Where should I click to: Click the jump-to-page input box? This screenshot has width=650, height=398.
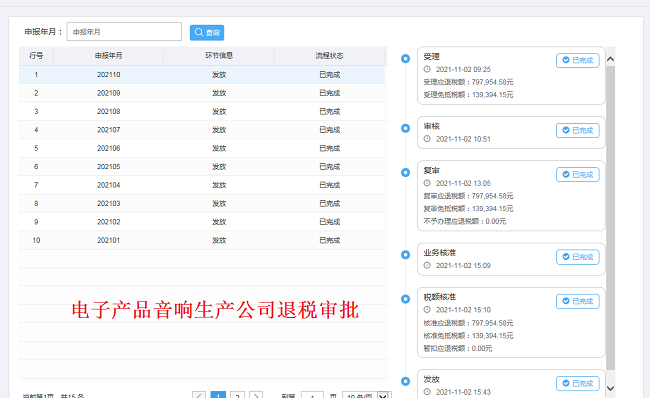pos(312,396)
